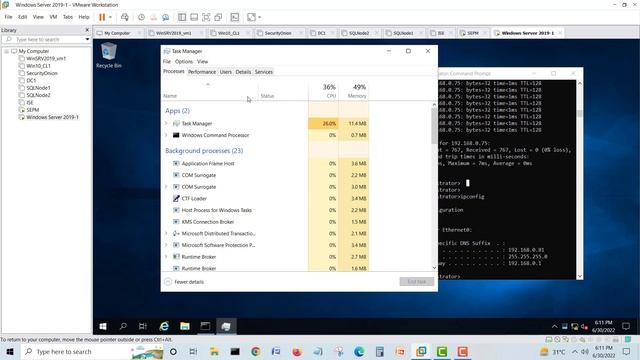Open the Snapshot Manager toolbar icon

(166, 17)
